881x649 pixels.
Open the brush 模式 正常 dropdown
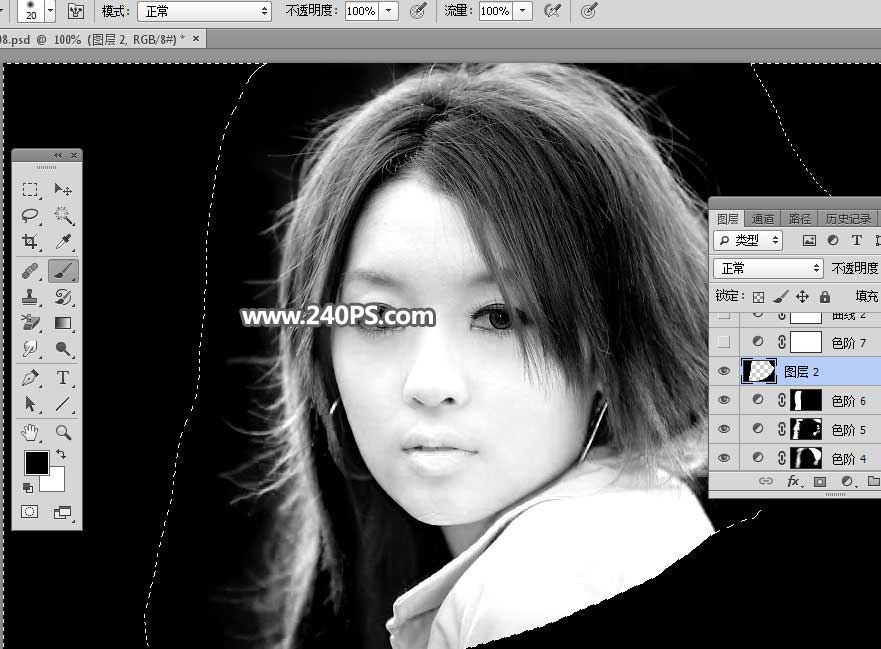pyautogui.click(x=205, y=11)
